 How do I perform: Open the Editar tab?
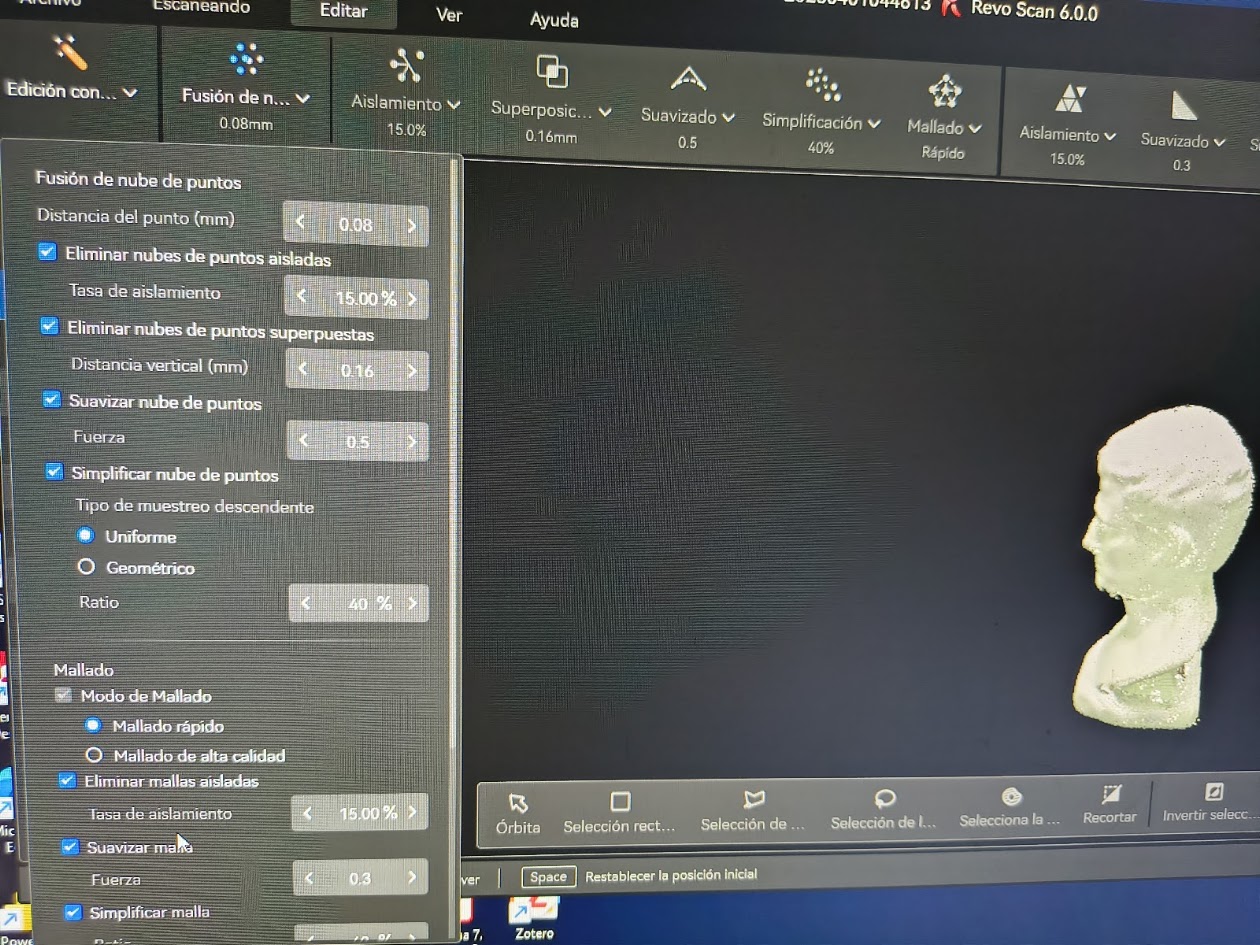pos(343,11)
